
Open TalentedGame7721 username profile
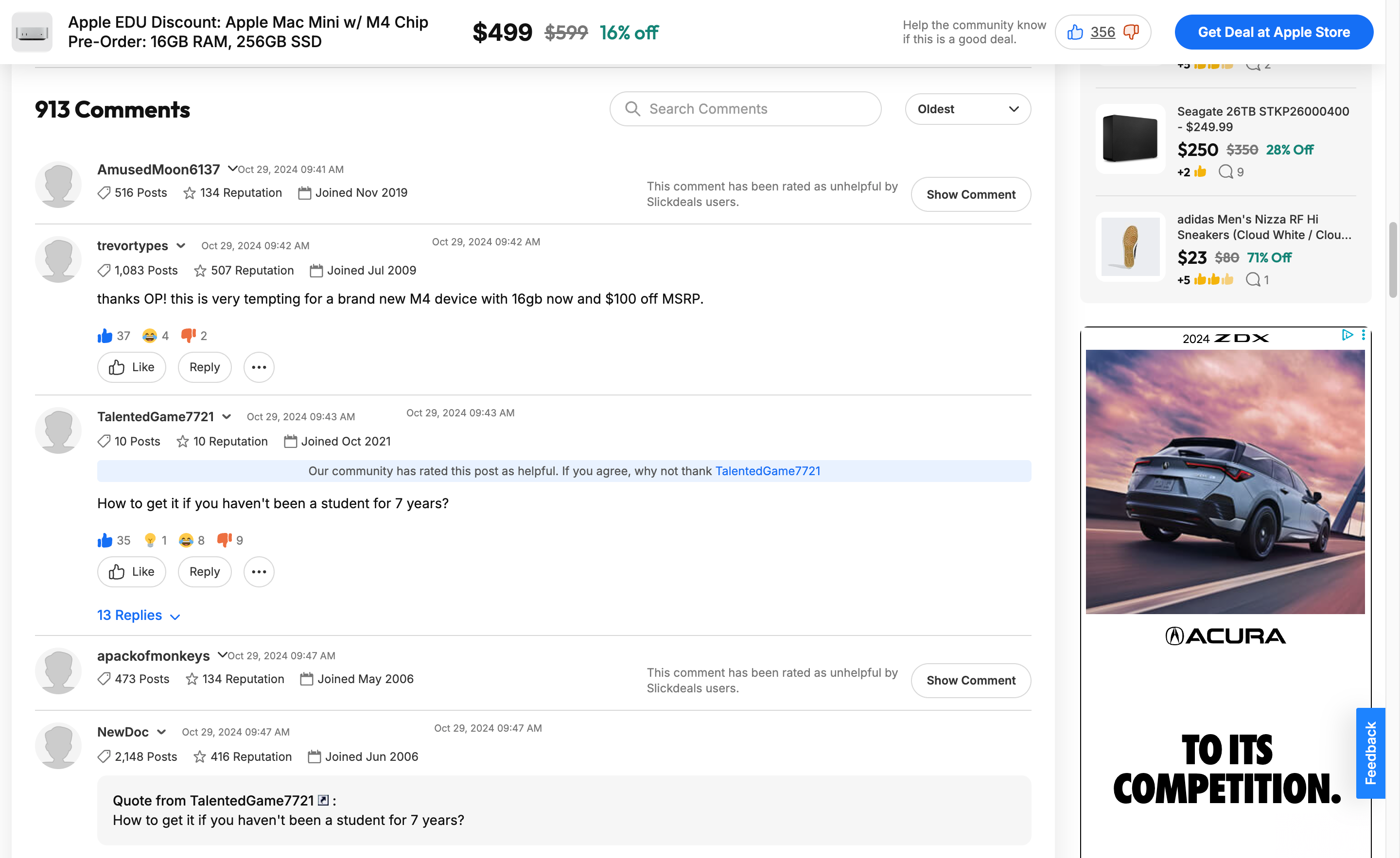point(156,417)
